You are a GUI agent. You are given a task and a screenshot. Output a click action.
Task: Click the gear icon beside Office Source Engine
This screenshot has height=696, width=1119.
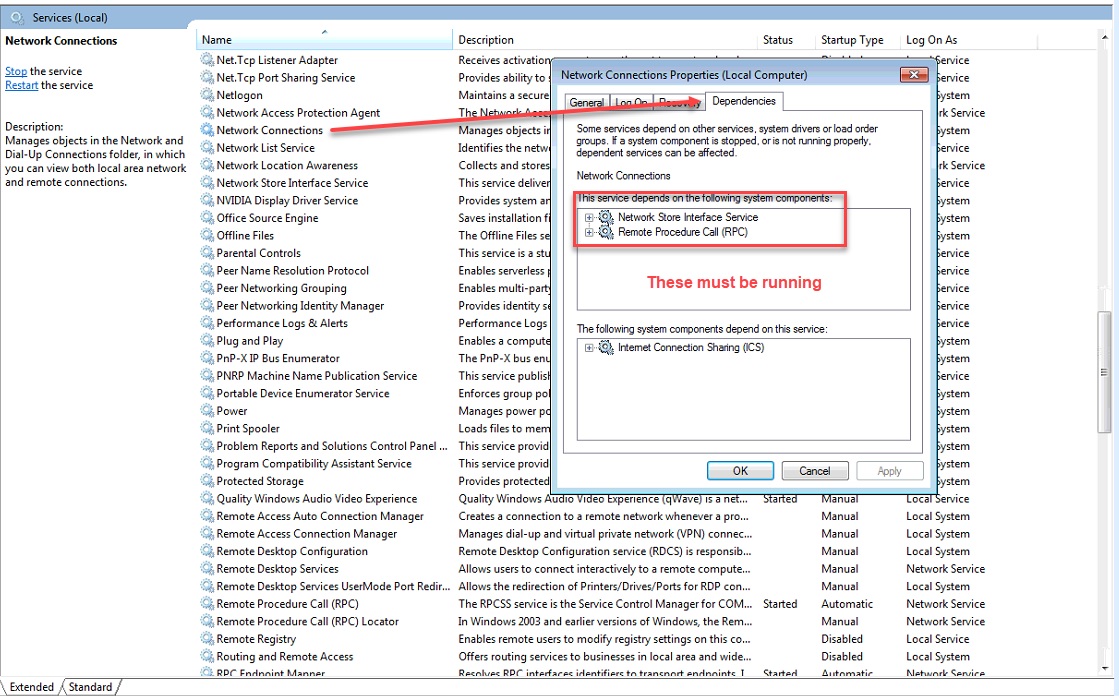point(207,218)
